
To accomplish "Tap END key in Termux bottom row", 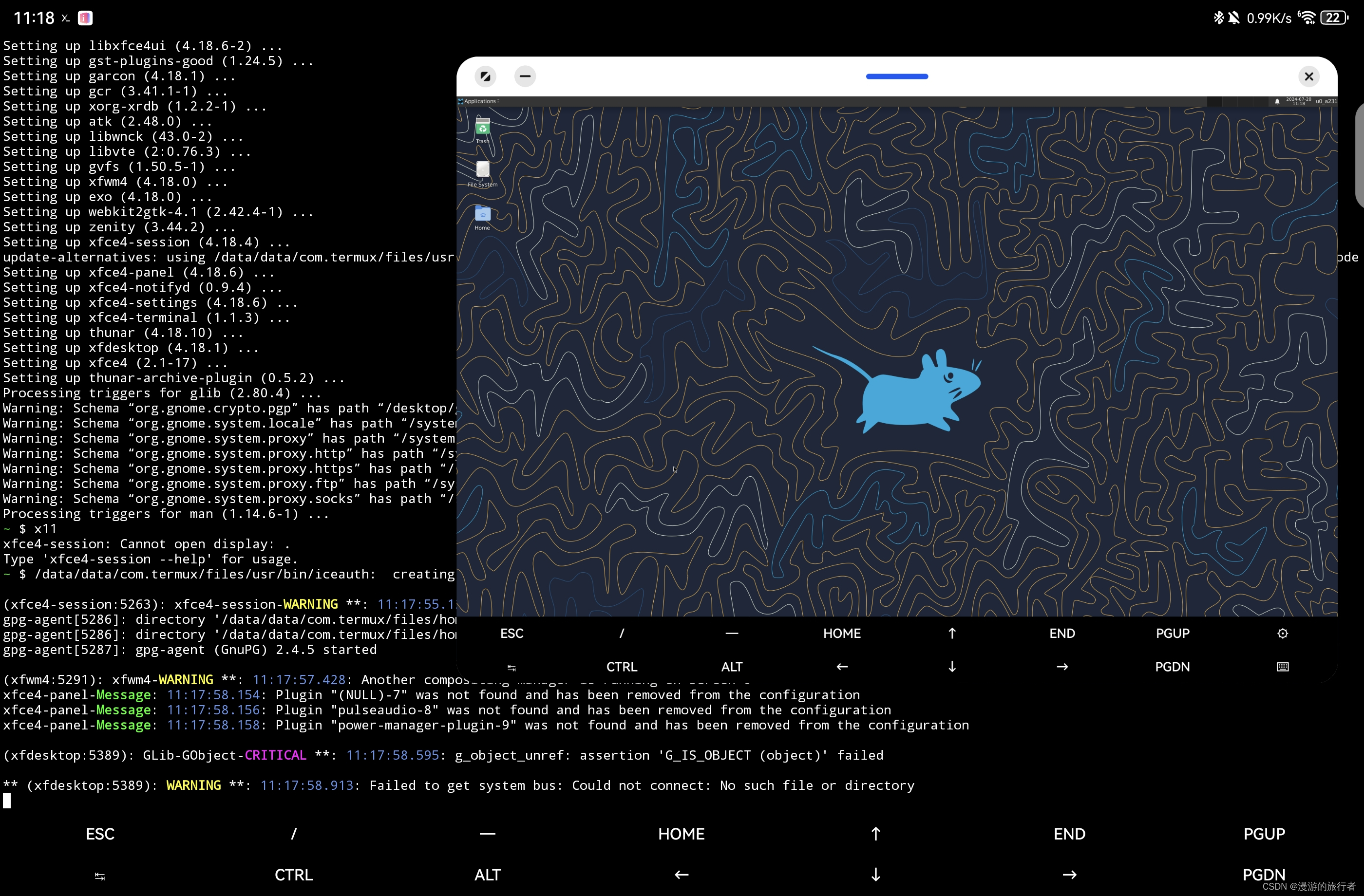I will [x=1069, y=834].
